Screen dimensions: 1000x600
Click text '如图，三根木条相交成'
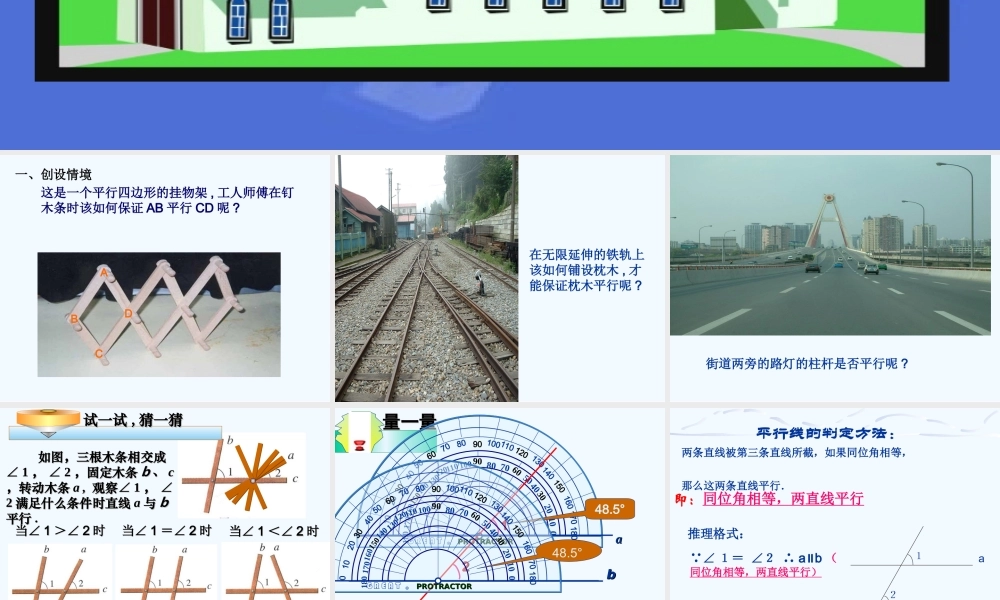coord(102,457)
